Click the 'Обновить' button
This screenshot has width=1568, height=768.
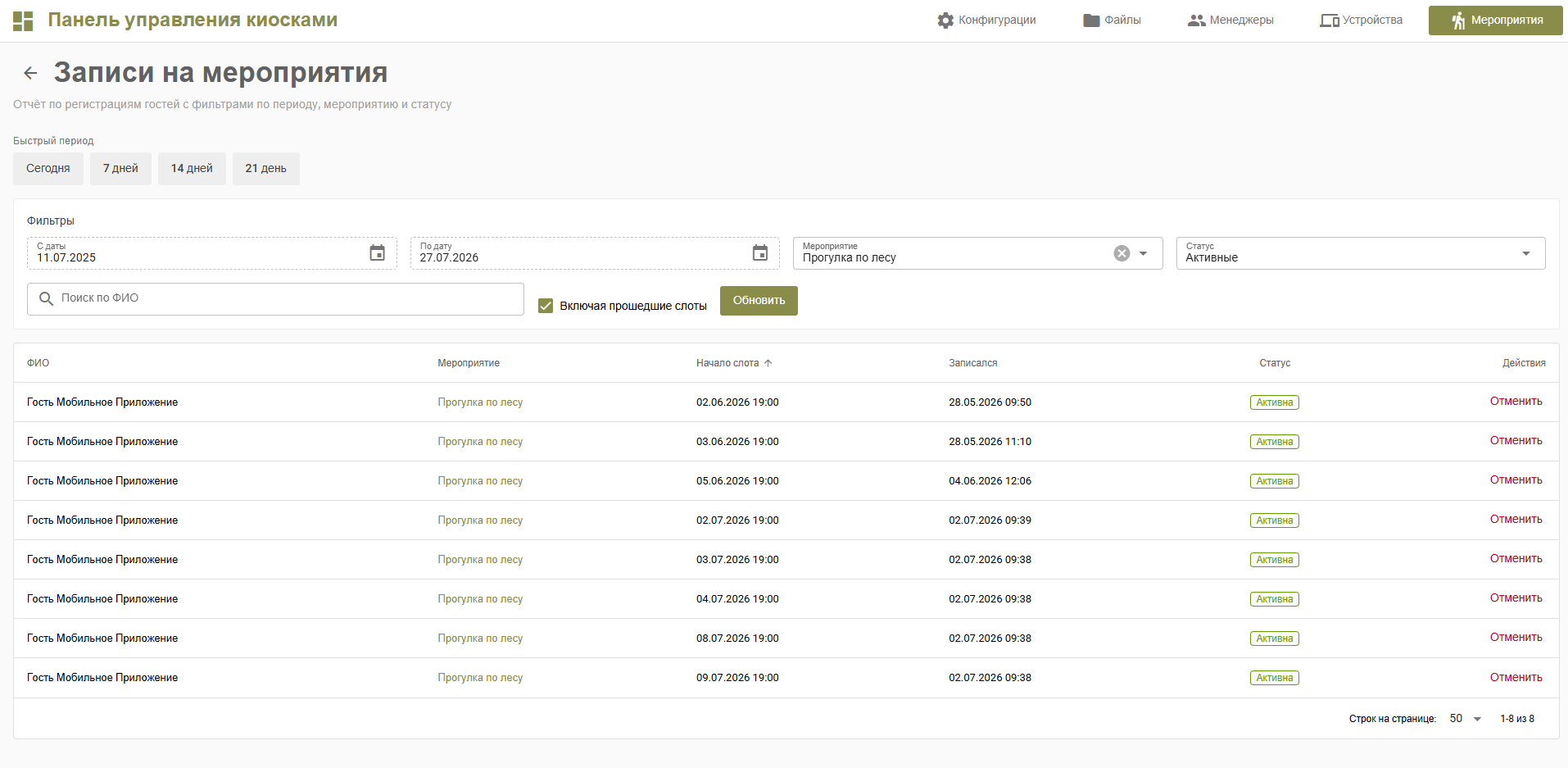coord(759,301)
